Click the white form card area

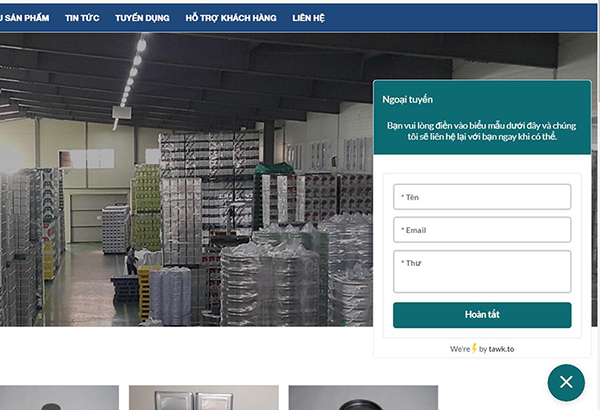pos(482,256)
